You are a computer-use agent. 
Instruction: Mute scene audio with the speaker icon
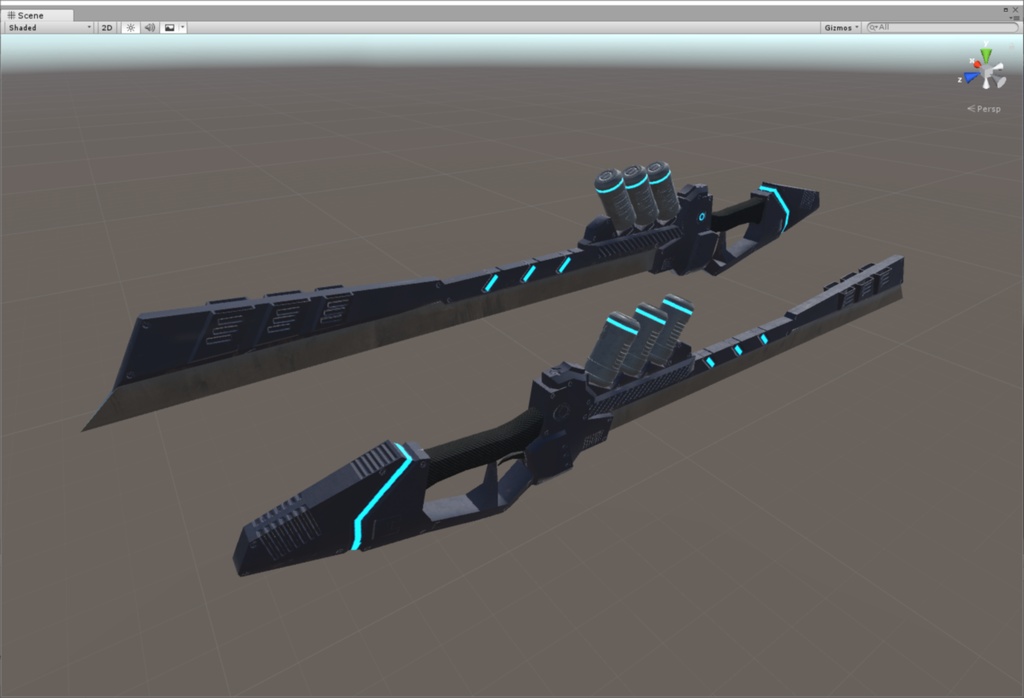pyautogui.click(x=148, y=27)
